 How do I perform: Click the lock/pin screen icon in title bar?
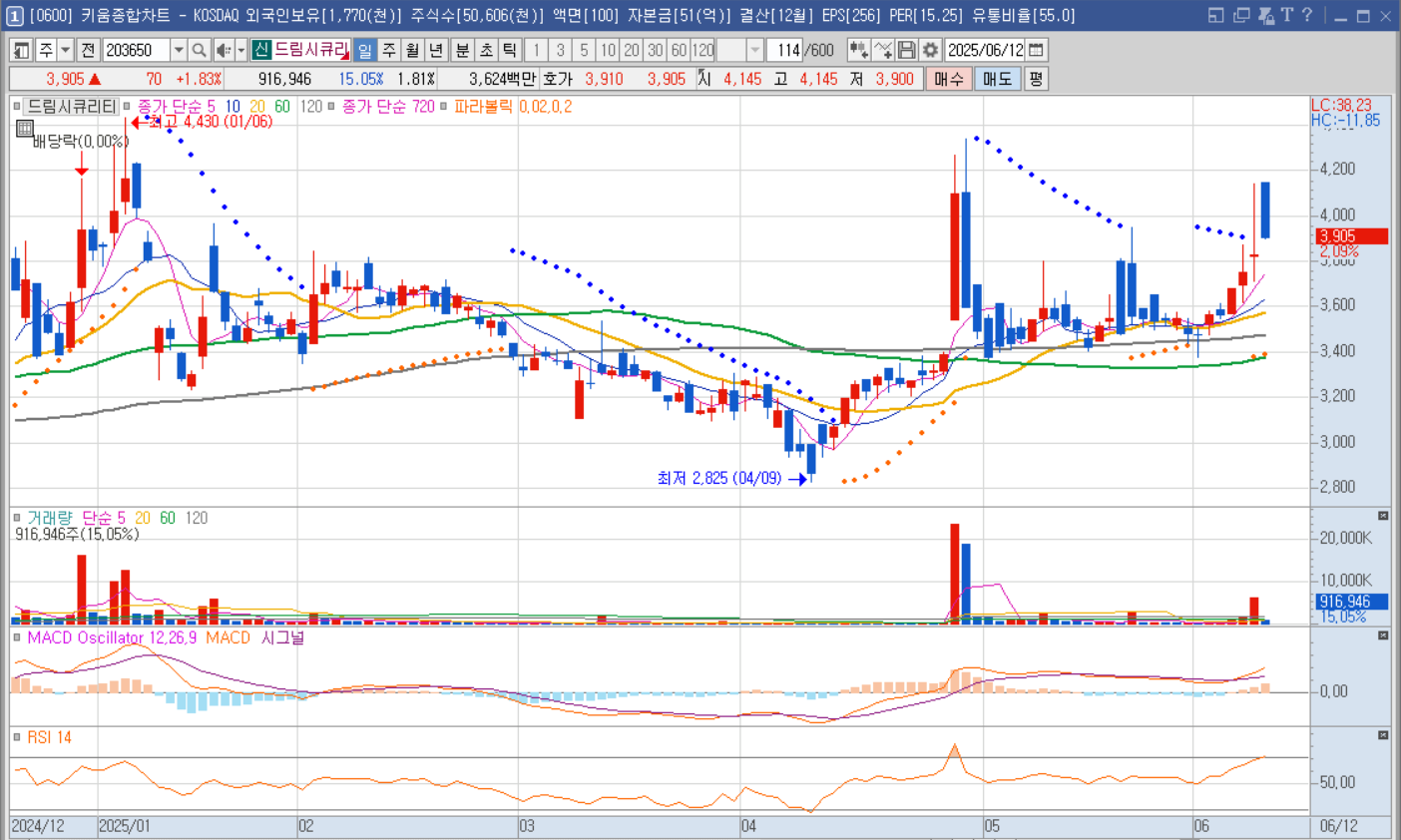(x=1265, y=15)
